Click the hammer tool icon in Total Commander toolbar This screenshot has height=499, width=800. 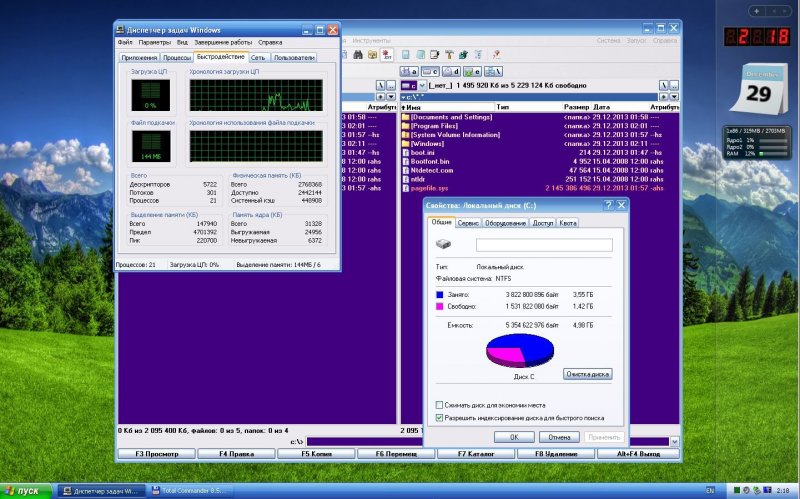[x=449, y=55]
